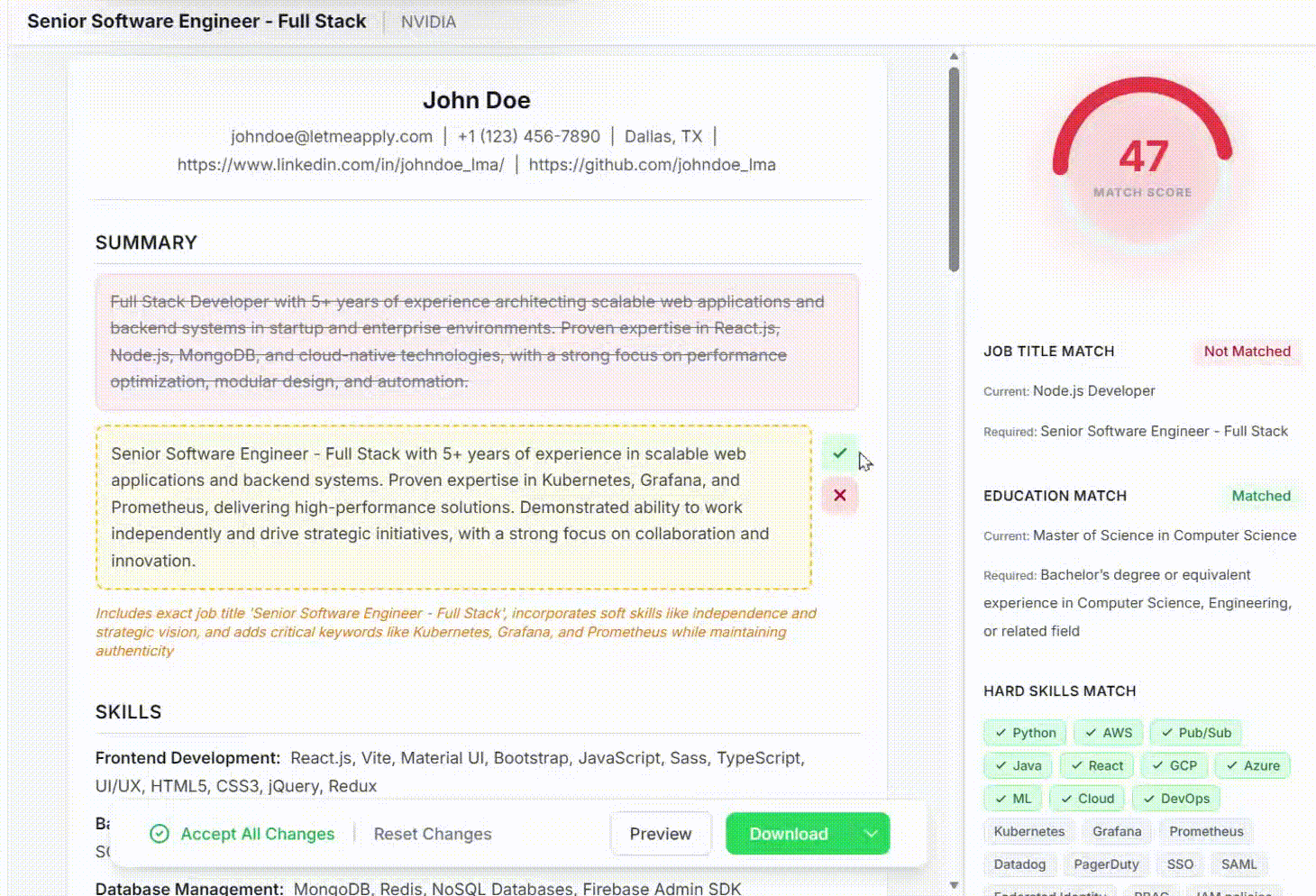1316x896 pixels.
Task: Open the Download options dropdown chevron
Action: tap(870, 834)
